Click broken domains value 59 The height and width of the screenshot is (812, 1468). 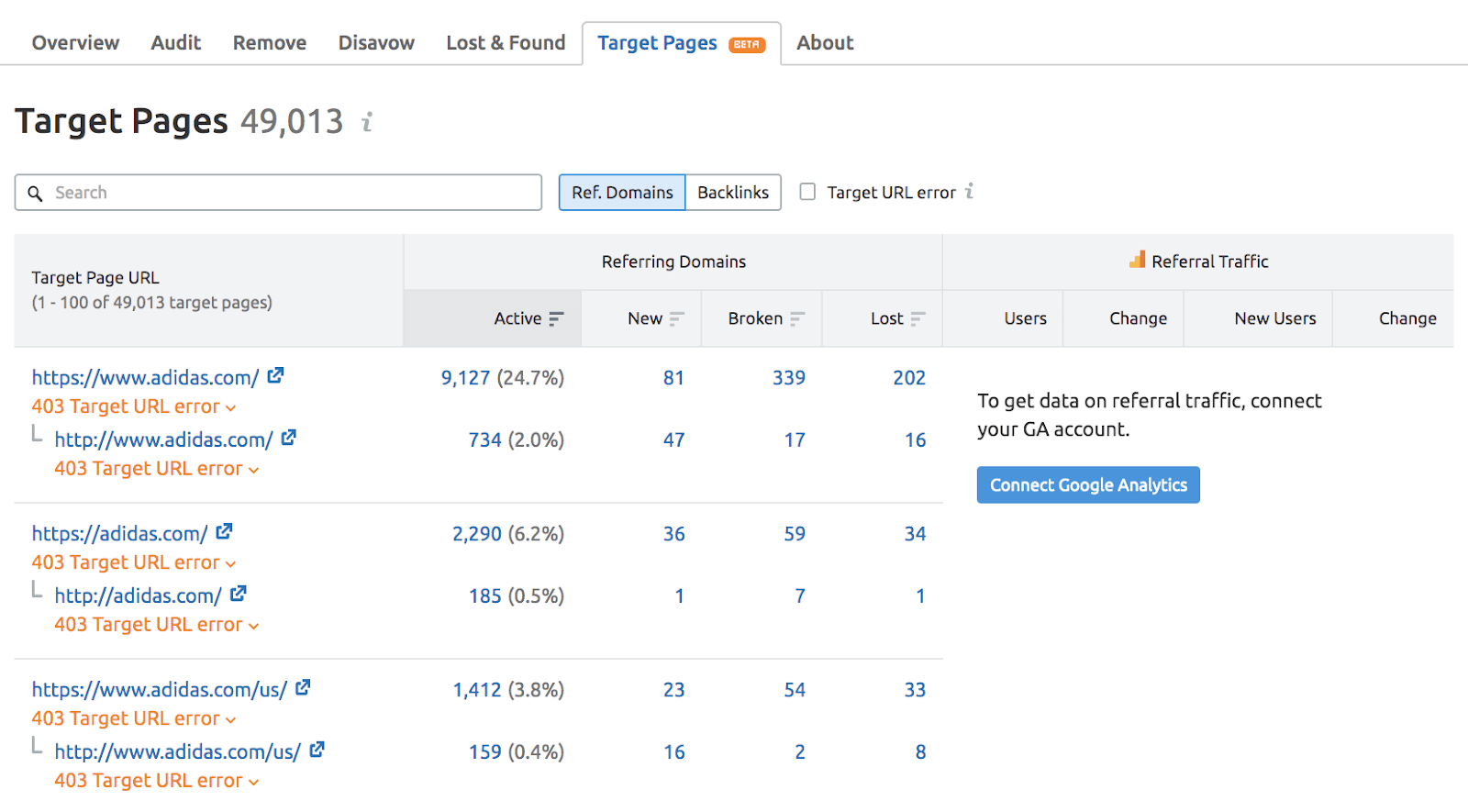[795, 534]
